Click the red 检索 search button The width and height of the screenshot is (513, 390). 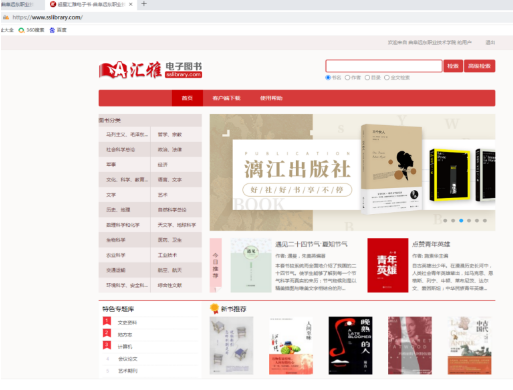click(x=453, y=66)
